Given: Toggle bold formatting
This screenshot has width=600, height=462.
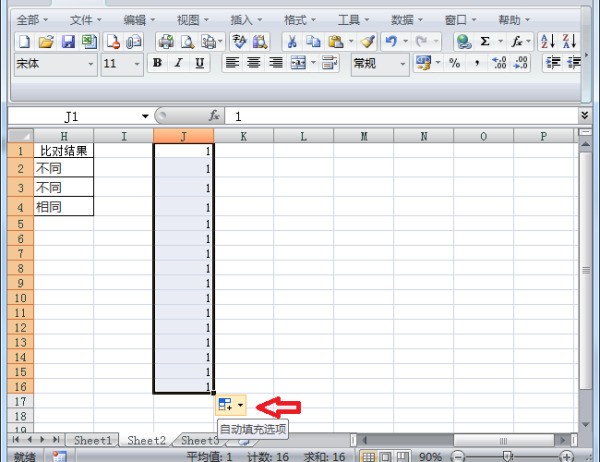Looking at the screenshot, I should [x=157, y=63].
